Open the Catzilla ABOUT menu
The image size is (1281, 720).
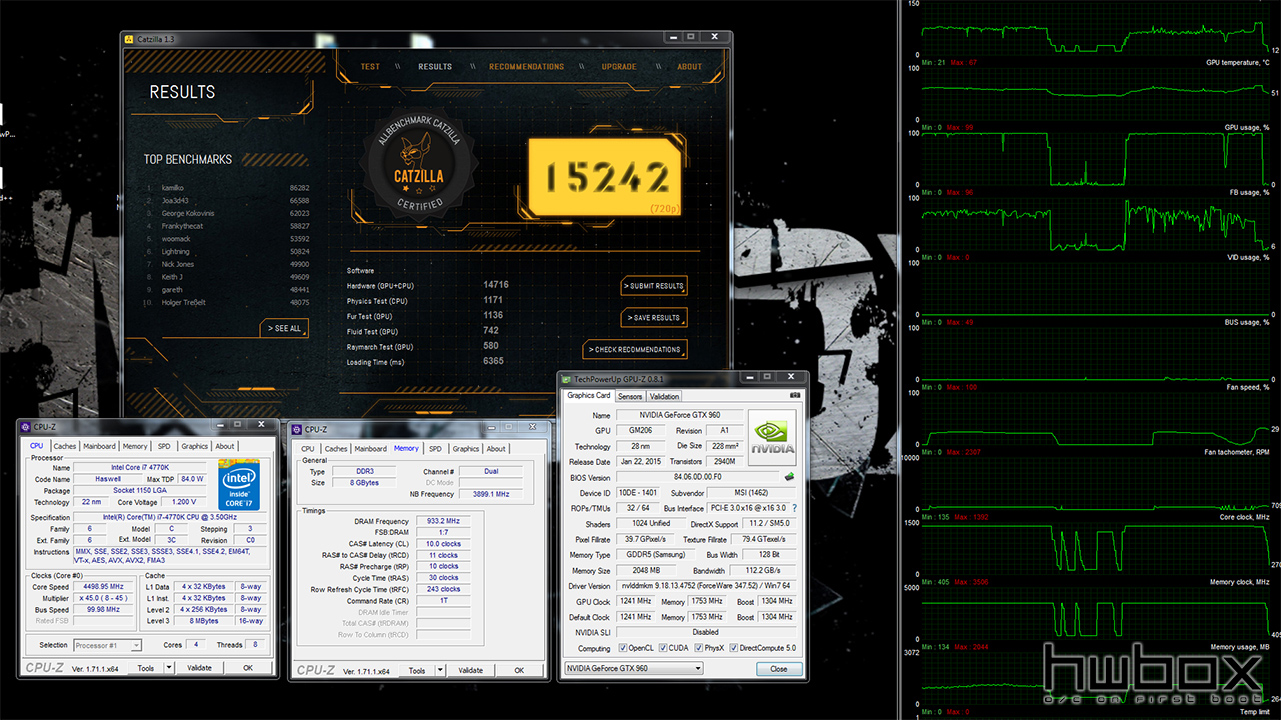click(690, 67)
